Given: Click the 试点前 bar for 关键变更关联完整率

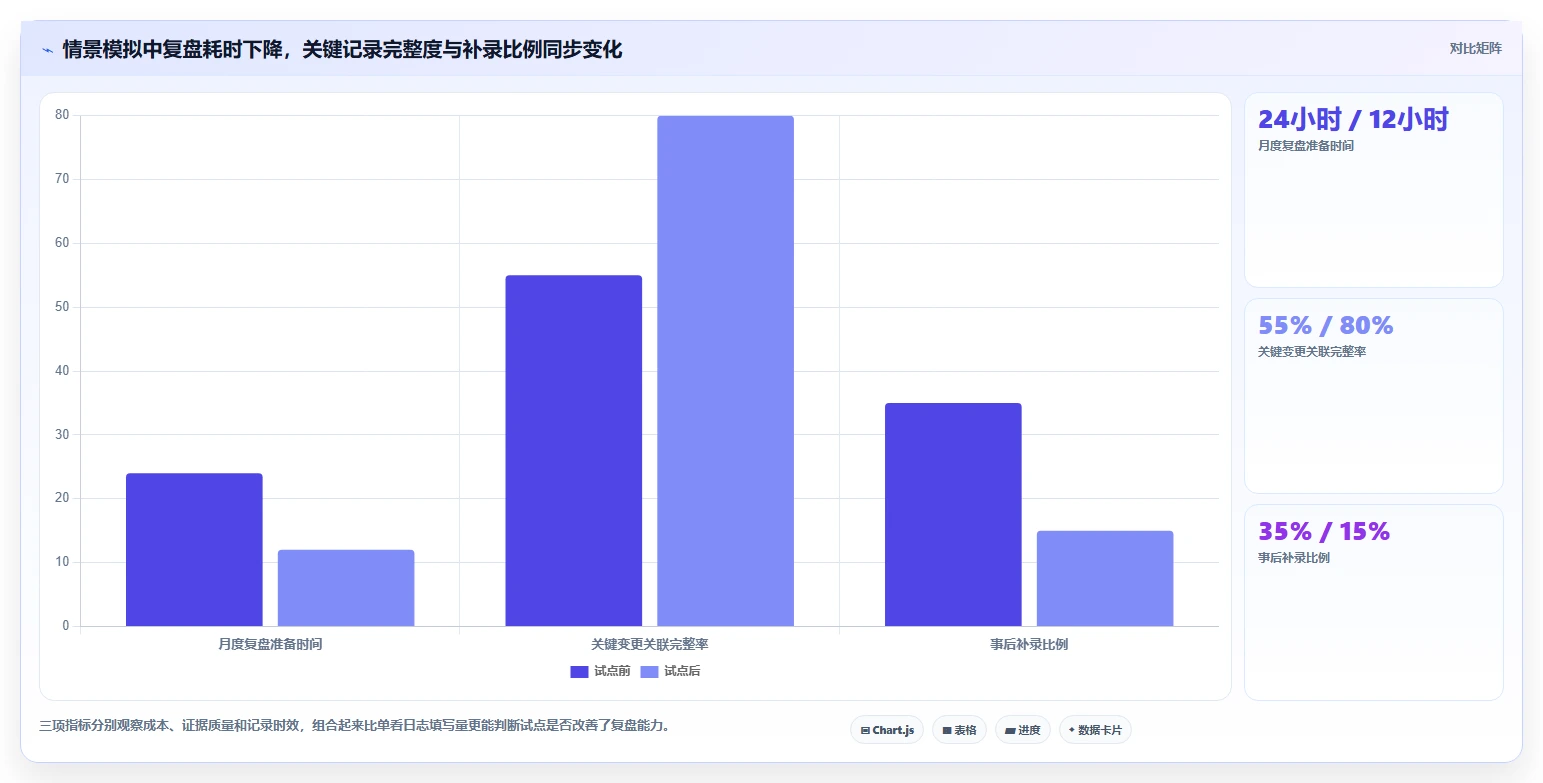Looking at the screenshot, I should point(574,451).
